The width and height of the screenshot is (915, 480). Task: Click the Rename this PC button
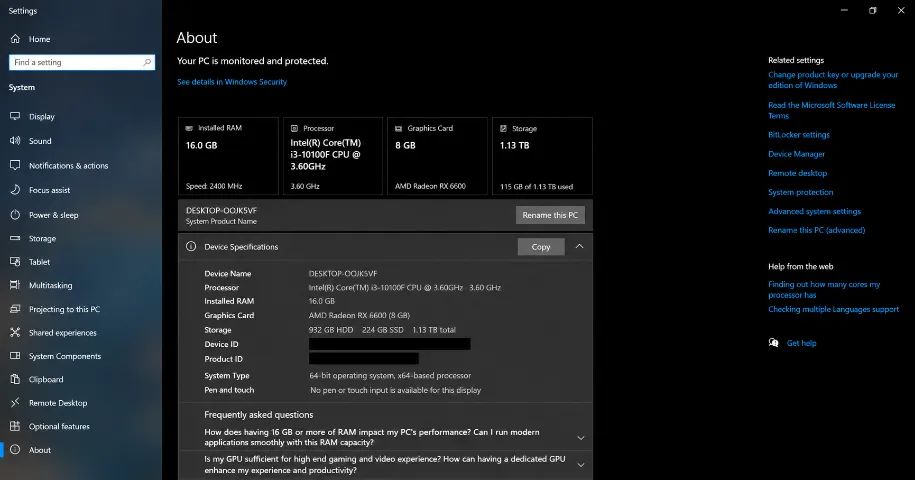point(550,215)
